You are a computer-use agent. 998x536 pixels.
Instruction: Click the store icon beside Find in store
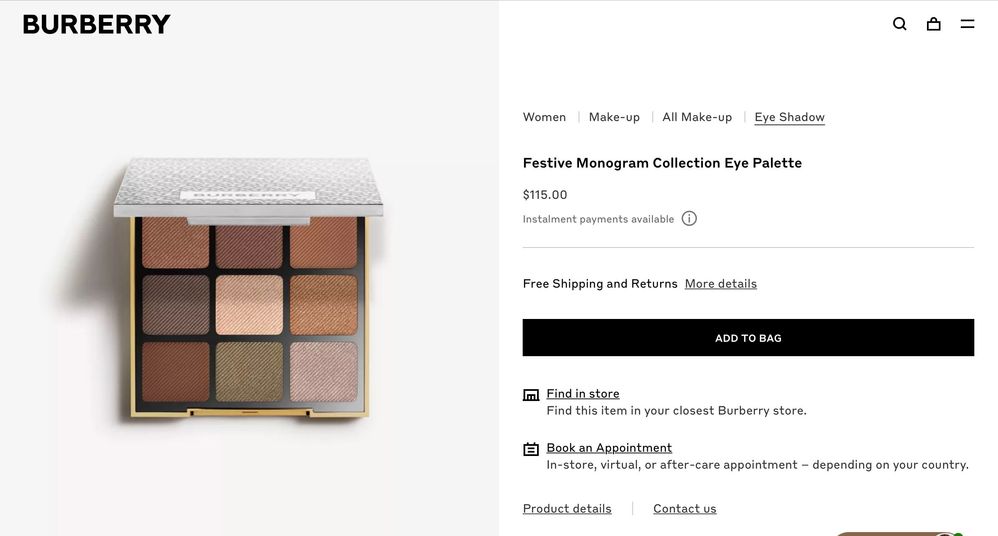[x=531, y=395]
